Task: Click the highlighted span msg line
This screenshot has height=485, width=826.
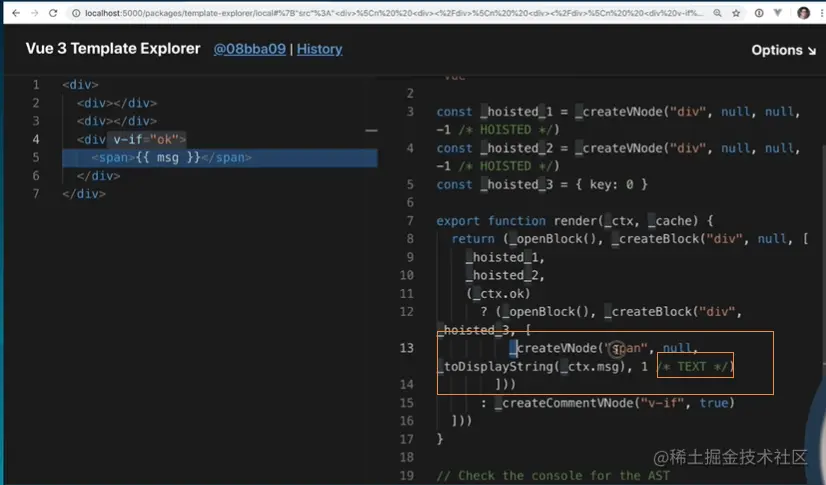Action: pyautogui.click(x=220, y=157)
